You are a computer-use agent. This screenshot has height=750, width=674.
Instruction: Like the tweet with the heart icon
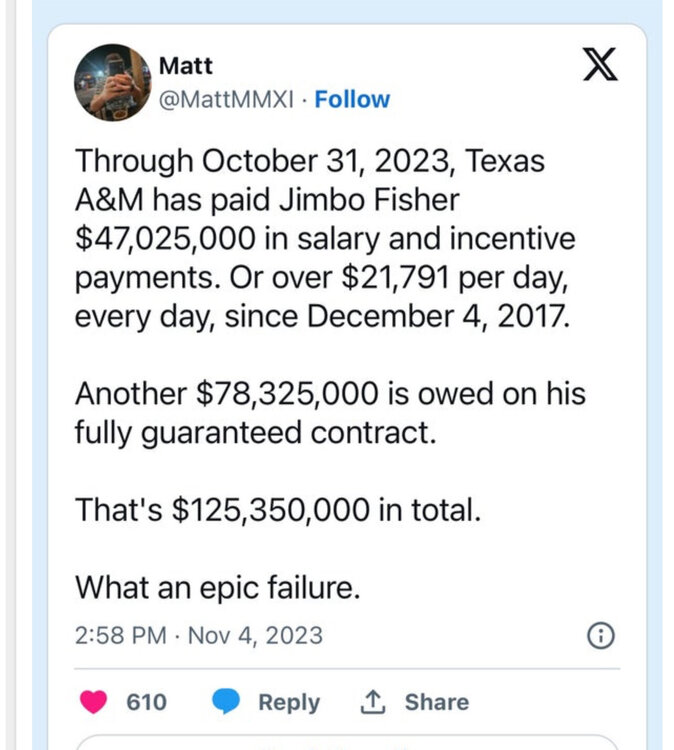click(x=95, y=702)
